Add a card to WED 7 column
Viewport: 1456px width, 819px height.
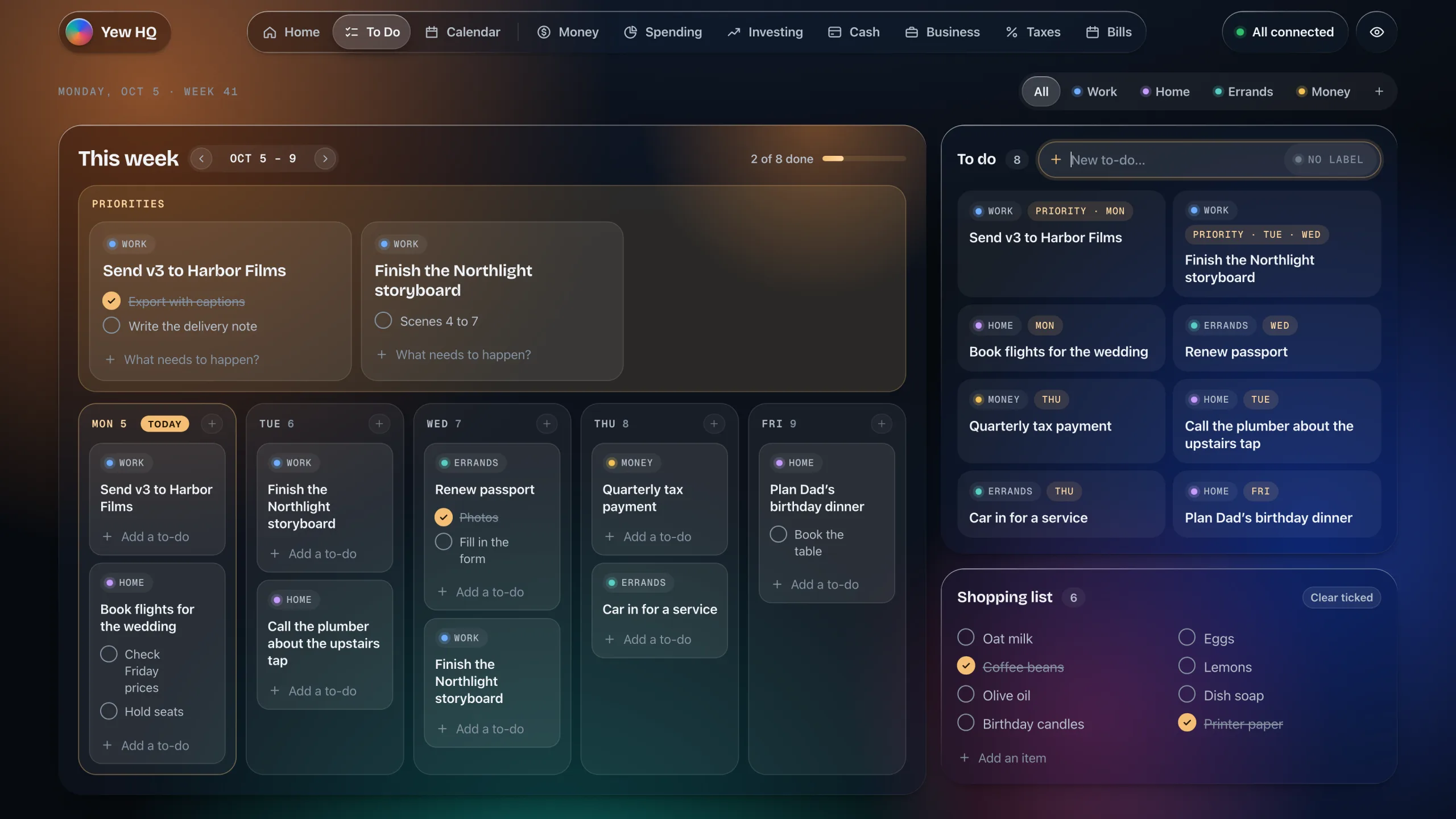click(547, 424)
